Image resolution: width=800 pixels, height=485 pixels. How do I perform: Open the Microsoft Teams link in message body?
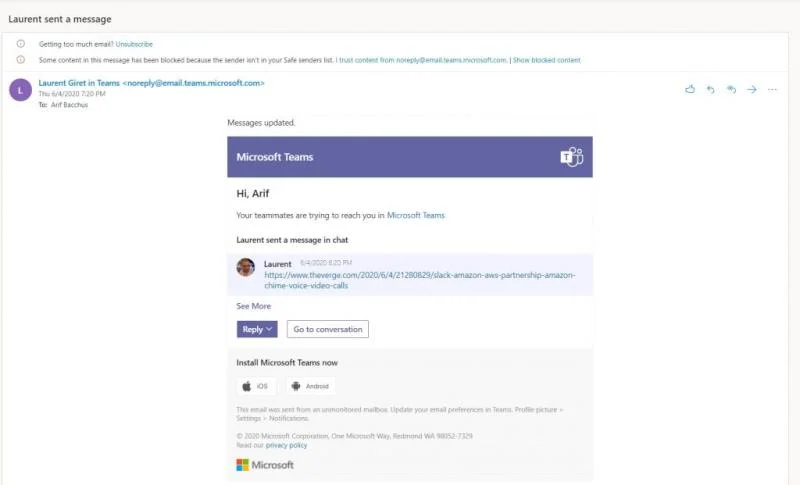(x=416, y=215)
